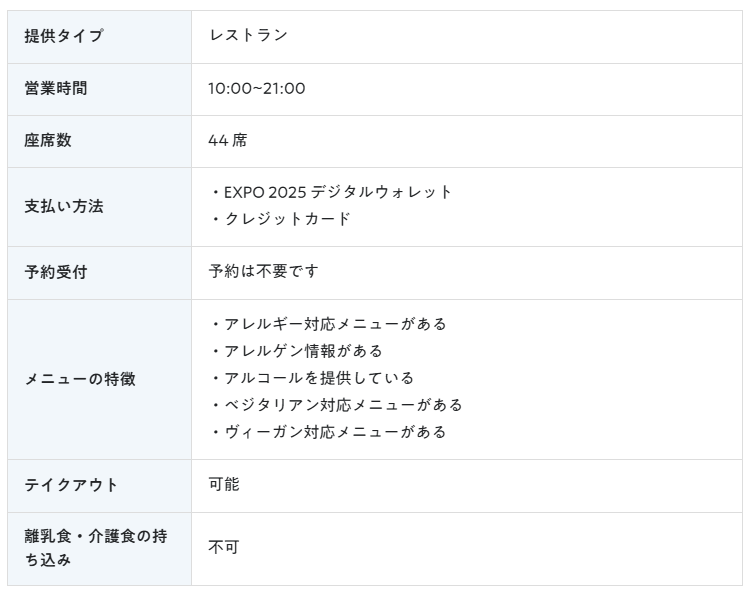Select the レストラン value text

pos(248,35)
